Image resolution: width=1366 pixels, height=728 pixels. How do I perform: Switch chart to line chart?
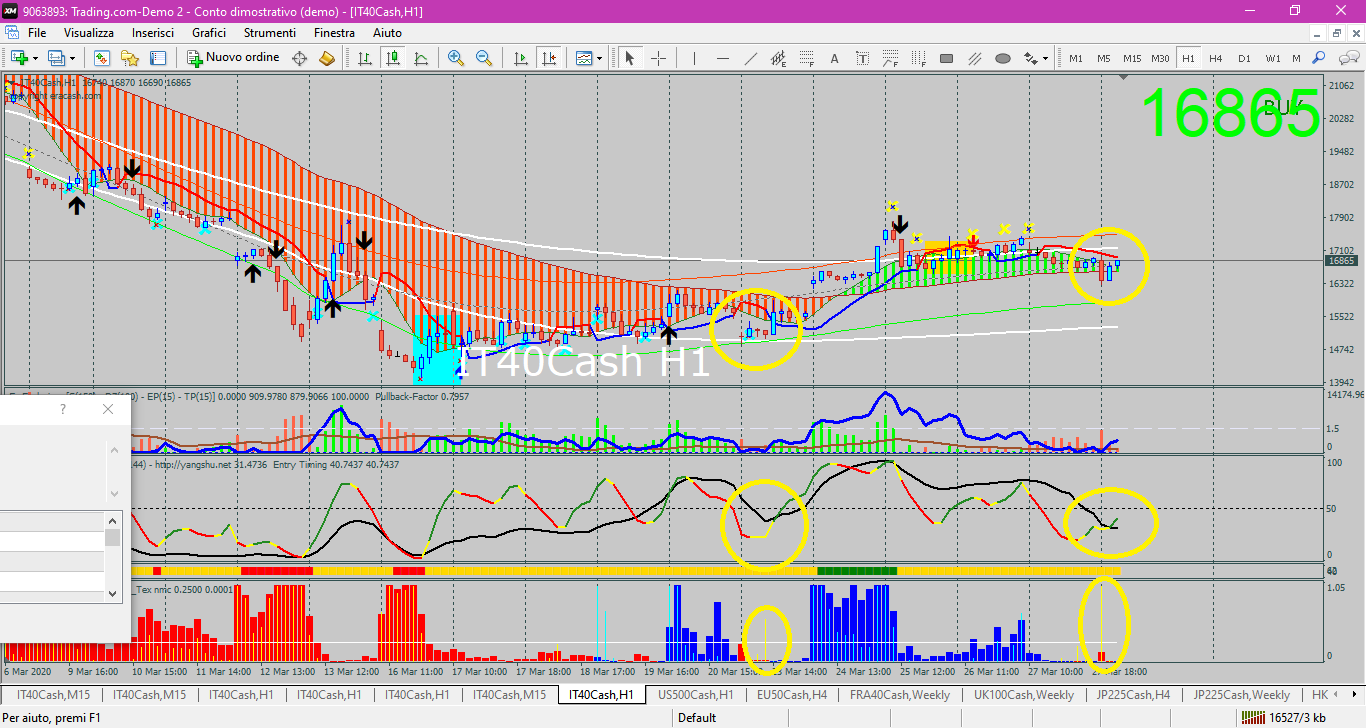pos(421,58)
